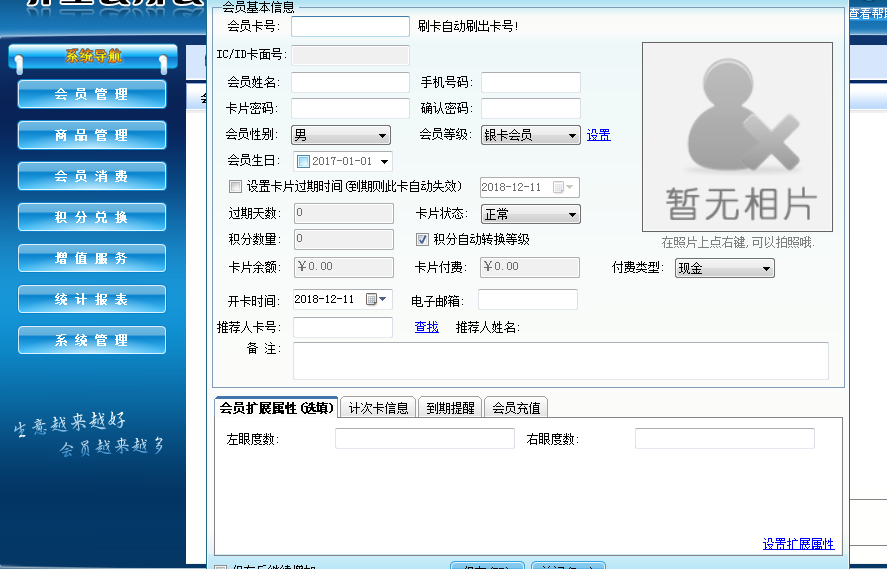The width and height of the screenshot is (887, 569).
Task: Click the 查找 link
Action: pyautogui.click(x=427, y=327)
